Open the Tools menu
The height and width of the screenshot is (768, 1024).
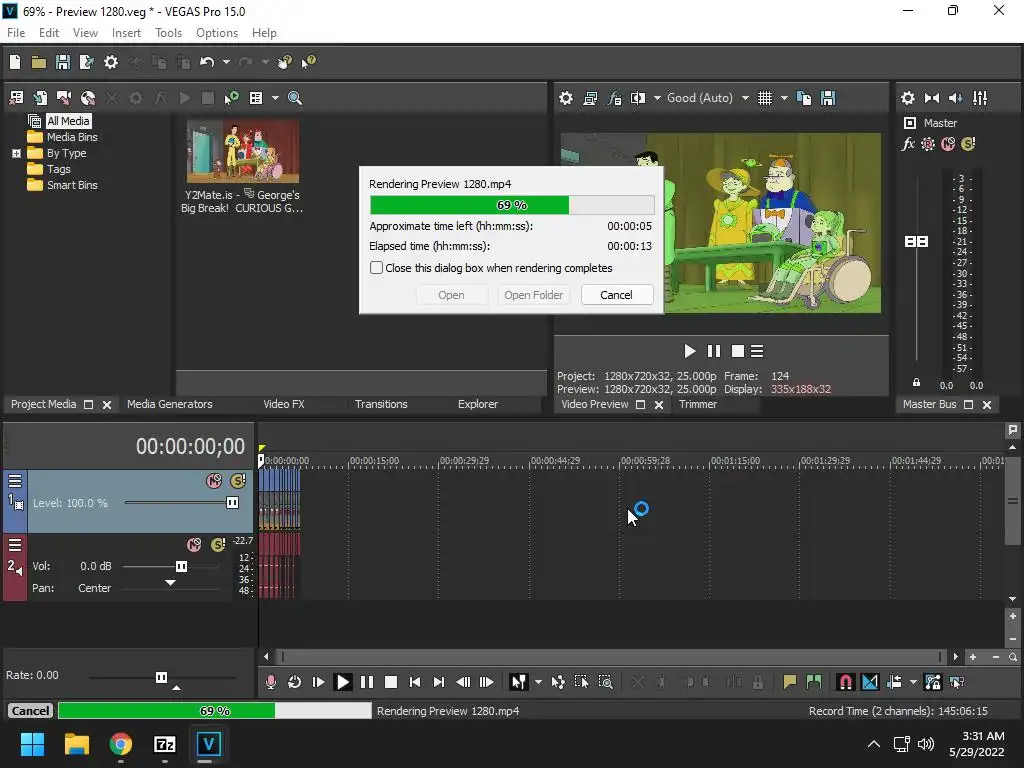168,33
